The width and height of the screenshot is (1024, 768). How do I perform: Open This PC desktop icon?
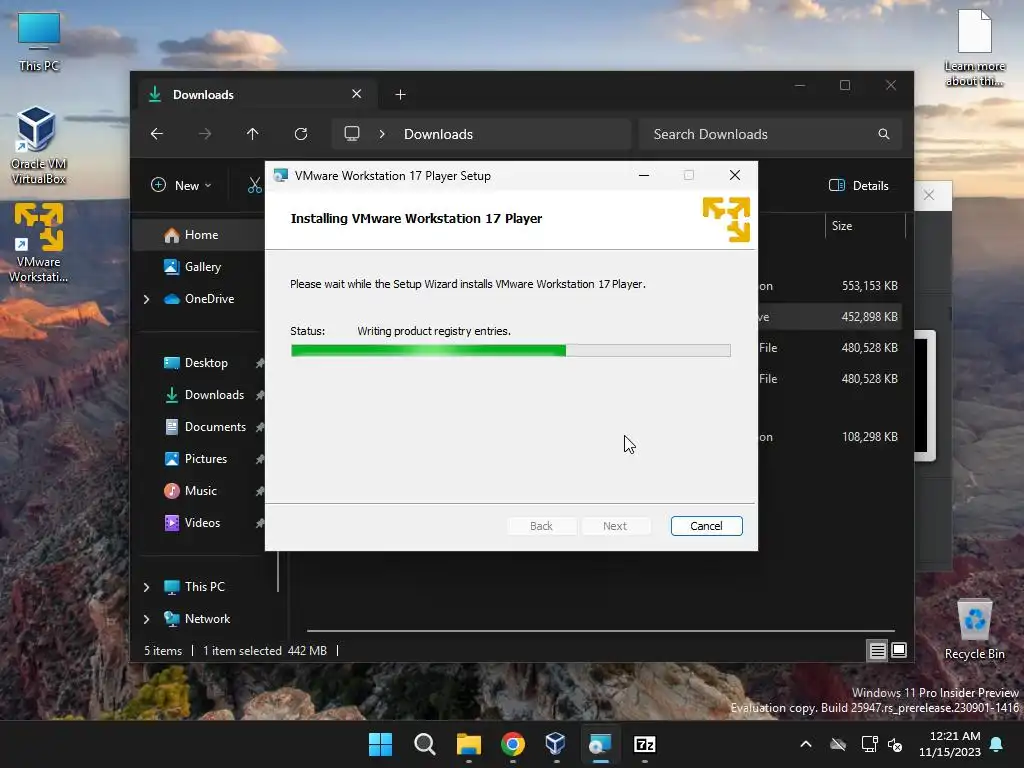(x=39, y=42)
